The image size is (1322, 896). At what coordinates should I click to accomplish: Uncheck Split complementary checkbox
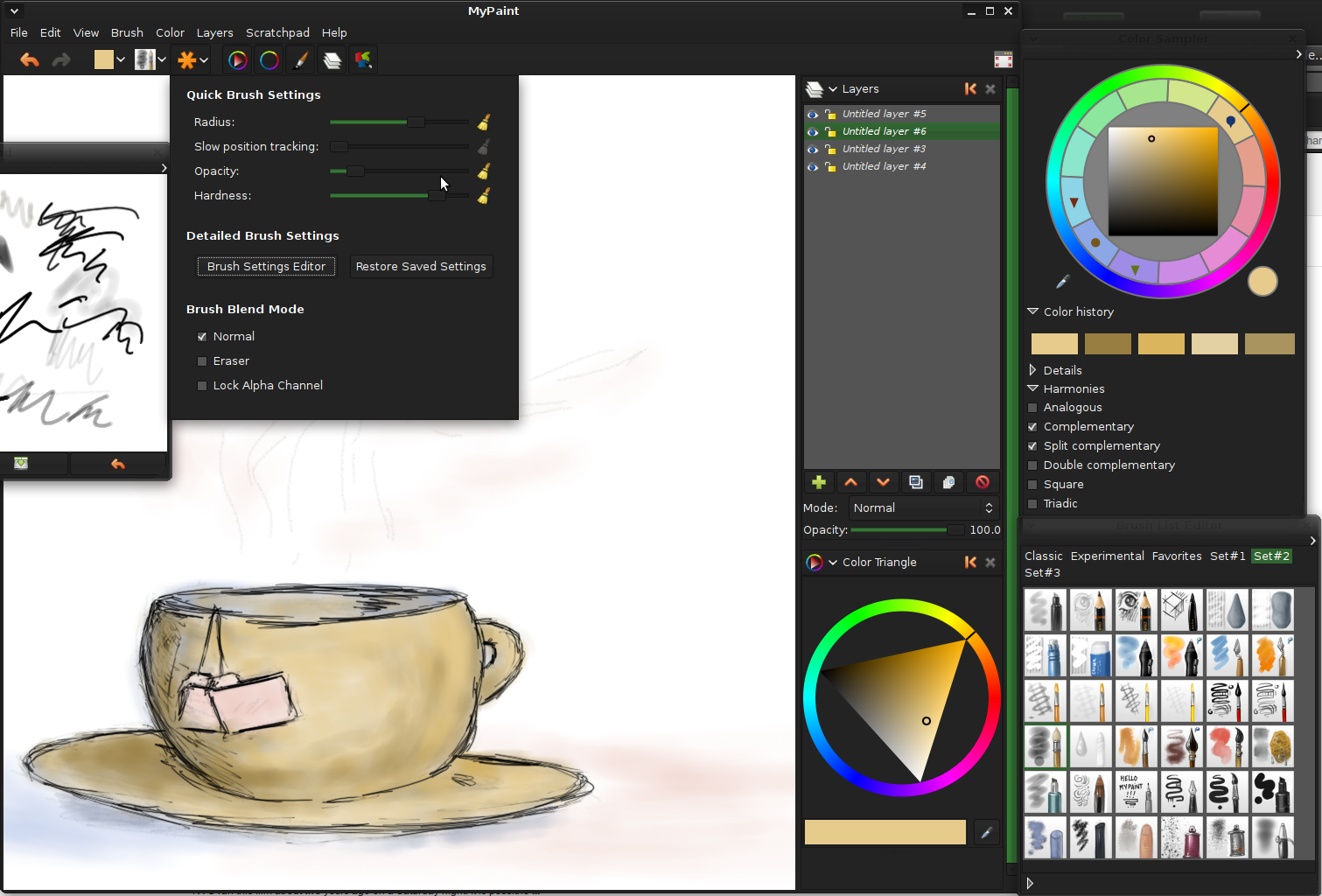point(1032,446)
